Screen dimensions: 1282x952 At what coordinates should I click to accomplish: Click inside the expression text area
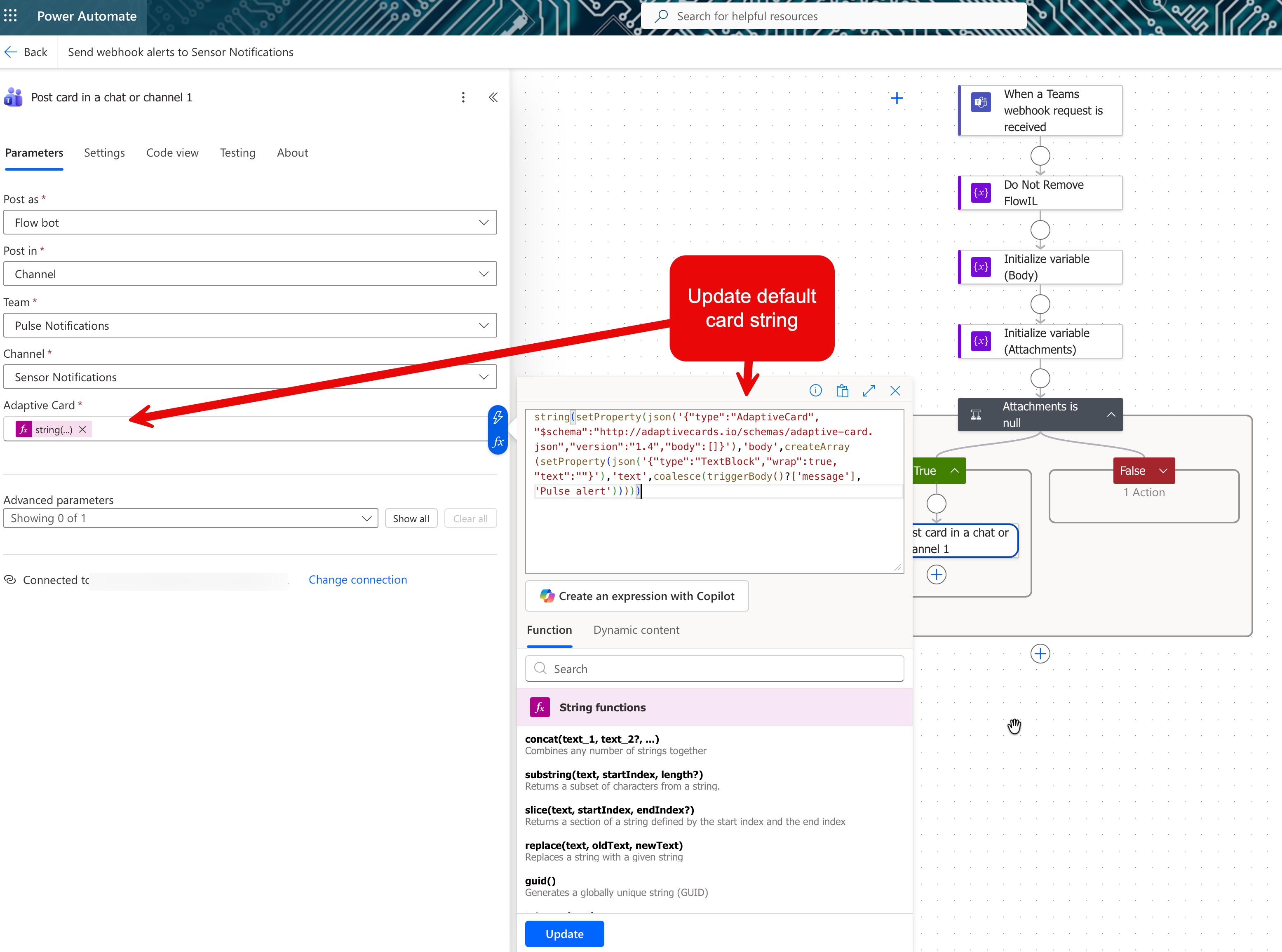click(715, 491)
